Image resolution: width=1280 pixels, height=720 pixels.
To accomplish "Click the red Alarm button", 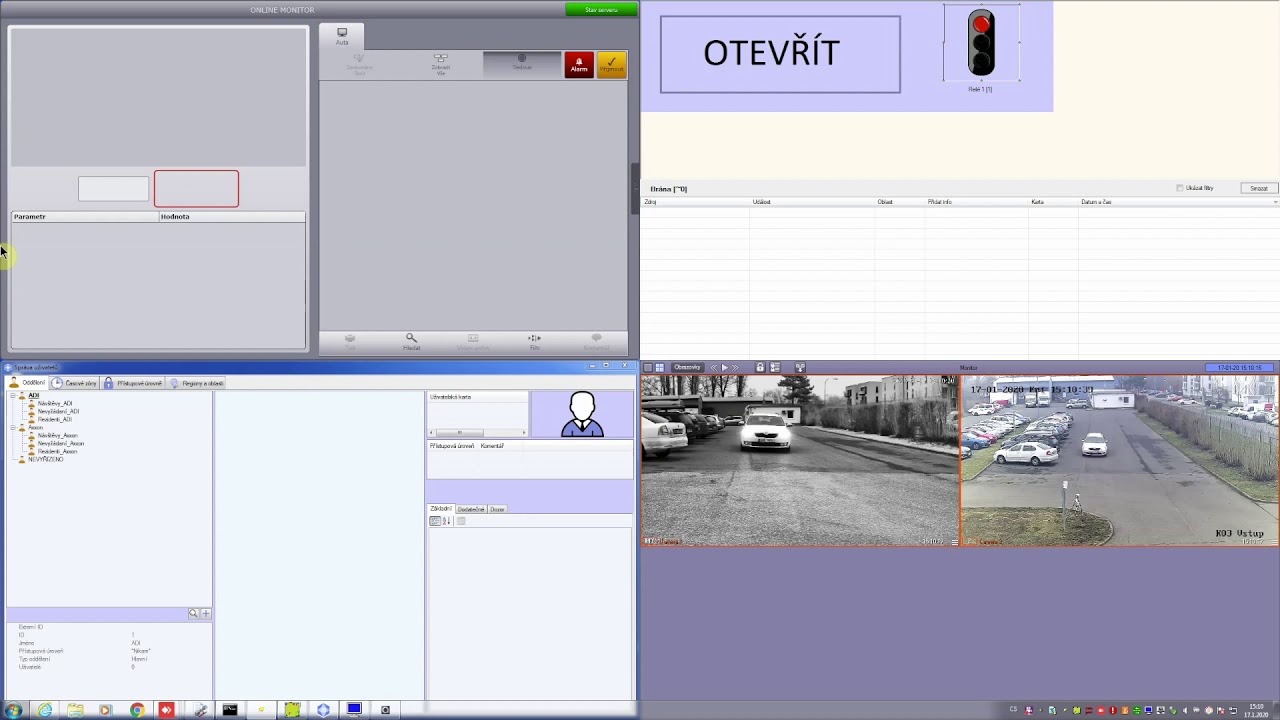I will [x=579, y=65].
